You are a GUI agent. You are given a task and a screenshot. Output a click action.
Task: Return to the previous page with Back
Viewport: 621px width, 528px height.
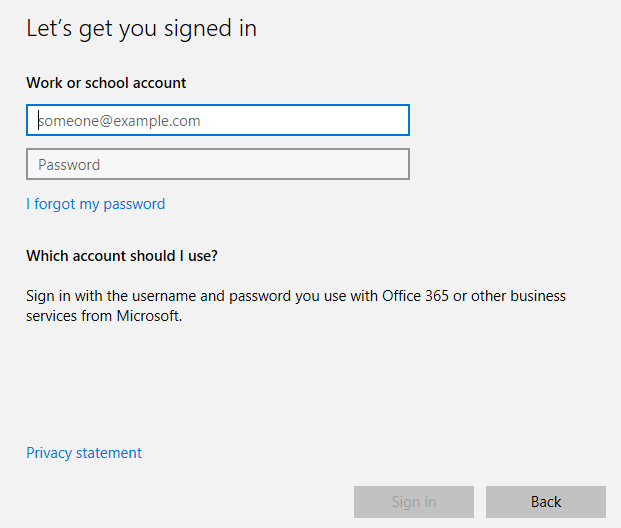546,502
